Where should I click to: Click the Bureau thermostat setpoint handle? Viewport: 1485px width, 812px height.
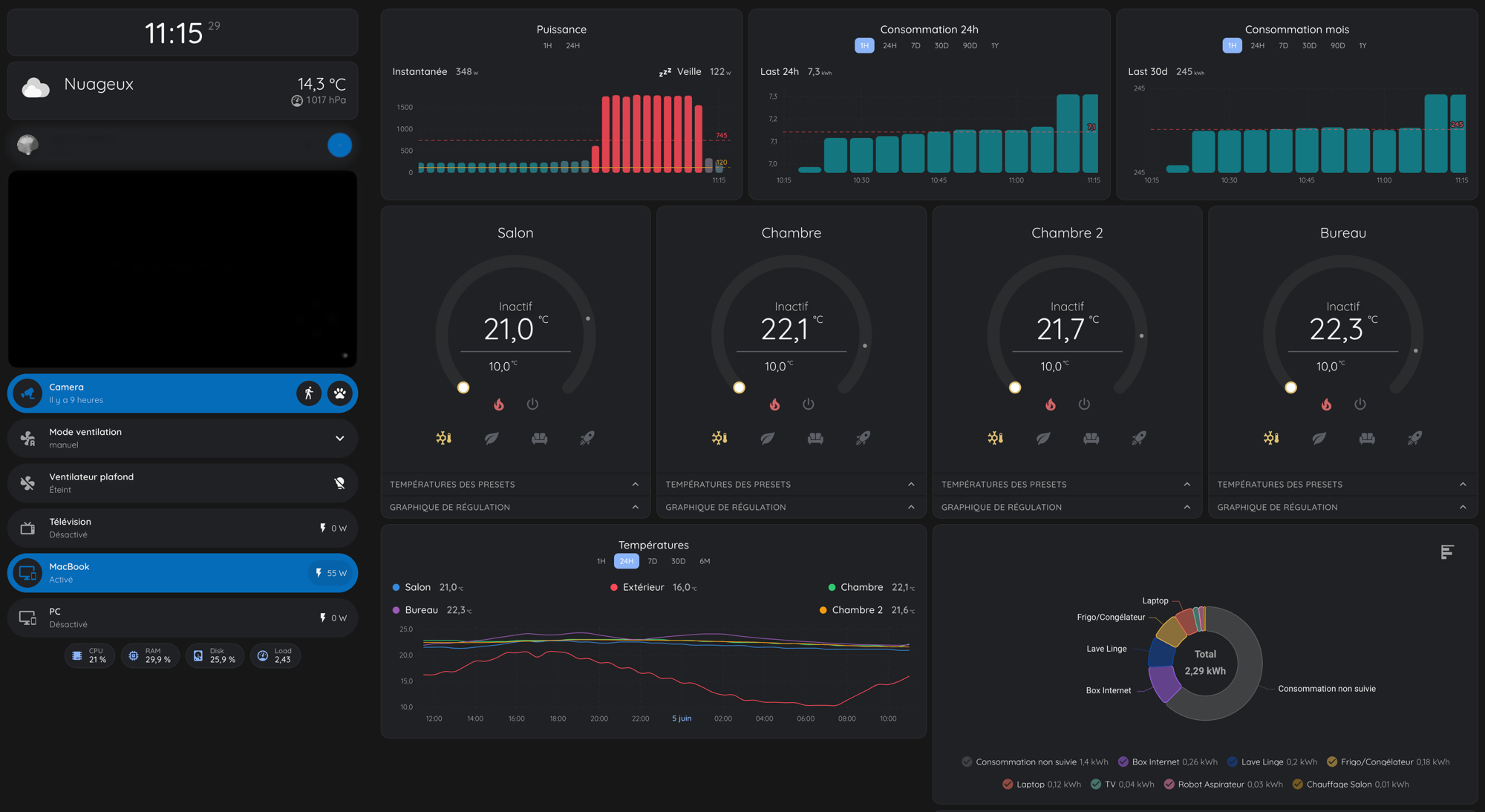point(1291,387)
